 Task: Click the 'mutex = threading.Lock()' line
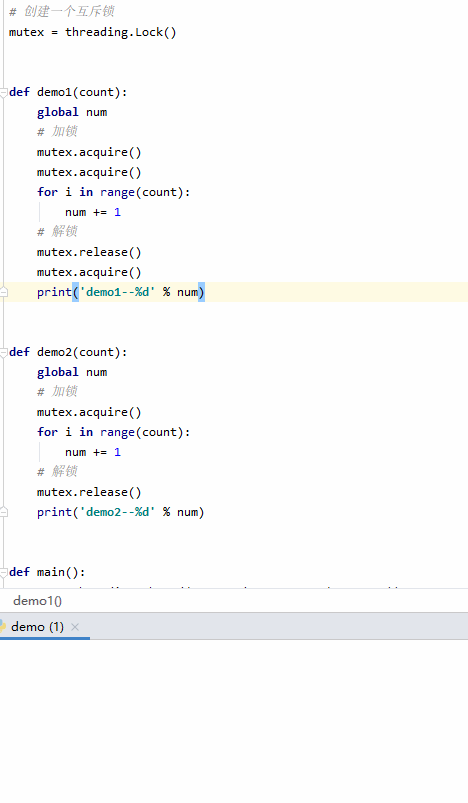tap(93, 32)
